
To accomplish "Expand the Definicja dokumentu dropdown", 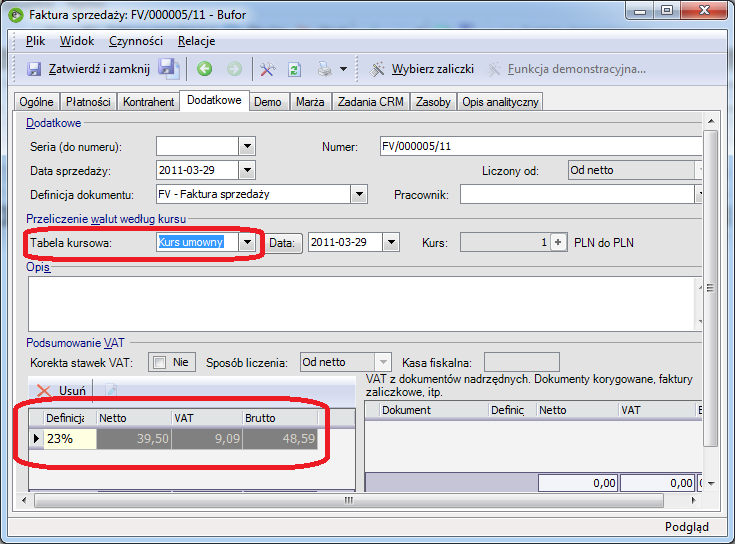I will point(359,194).
